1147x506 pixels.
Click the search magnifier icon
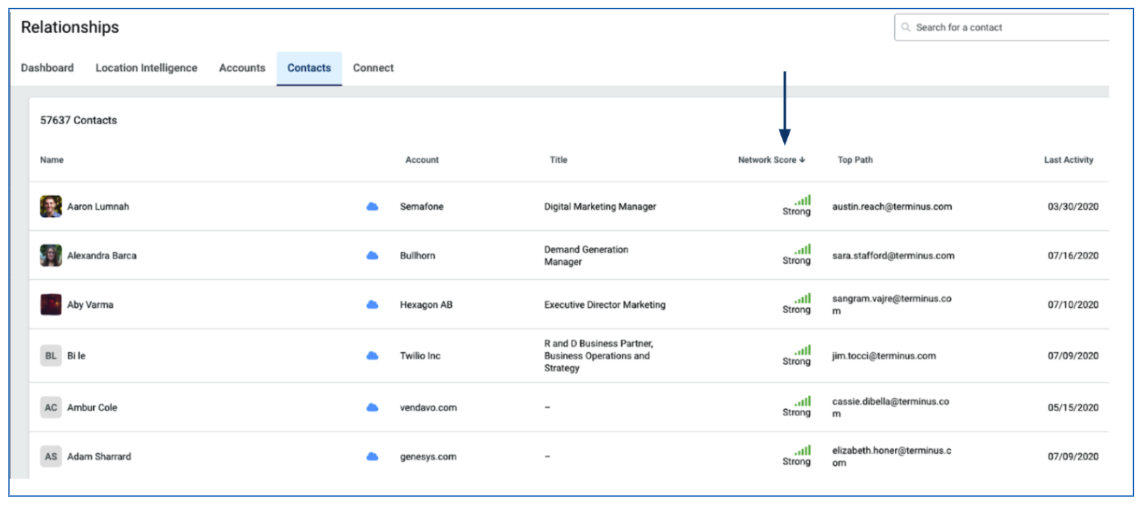click(906, 28)
